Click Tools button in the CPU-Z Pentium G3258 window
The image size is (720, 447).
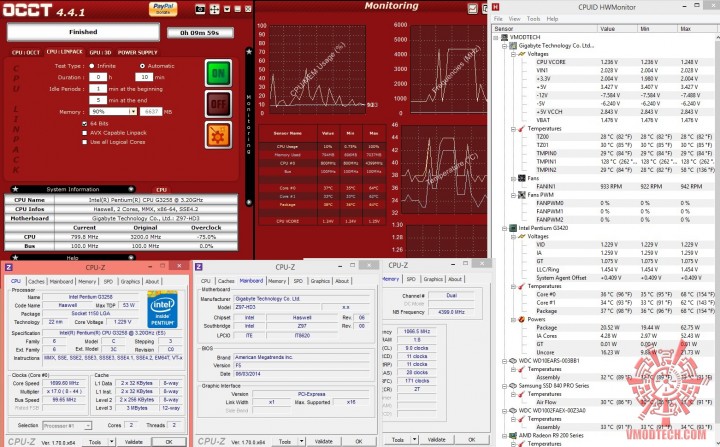[95, 441]
